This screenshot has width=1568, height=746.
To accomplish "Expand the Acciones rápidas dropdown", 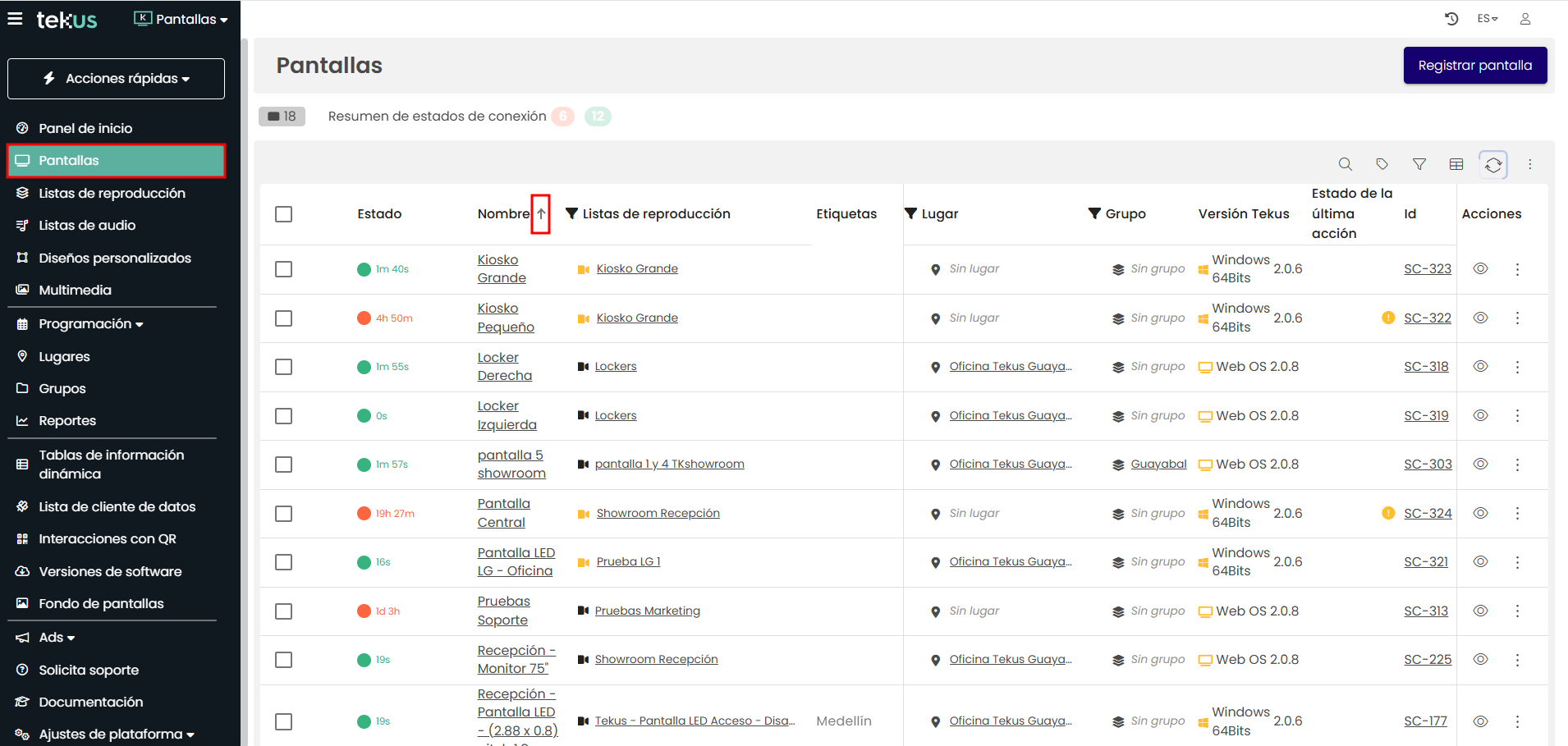I will click(x=116, y=79).
